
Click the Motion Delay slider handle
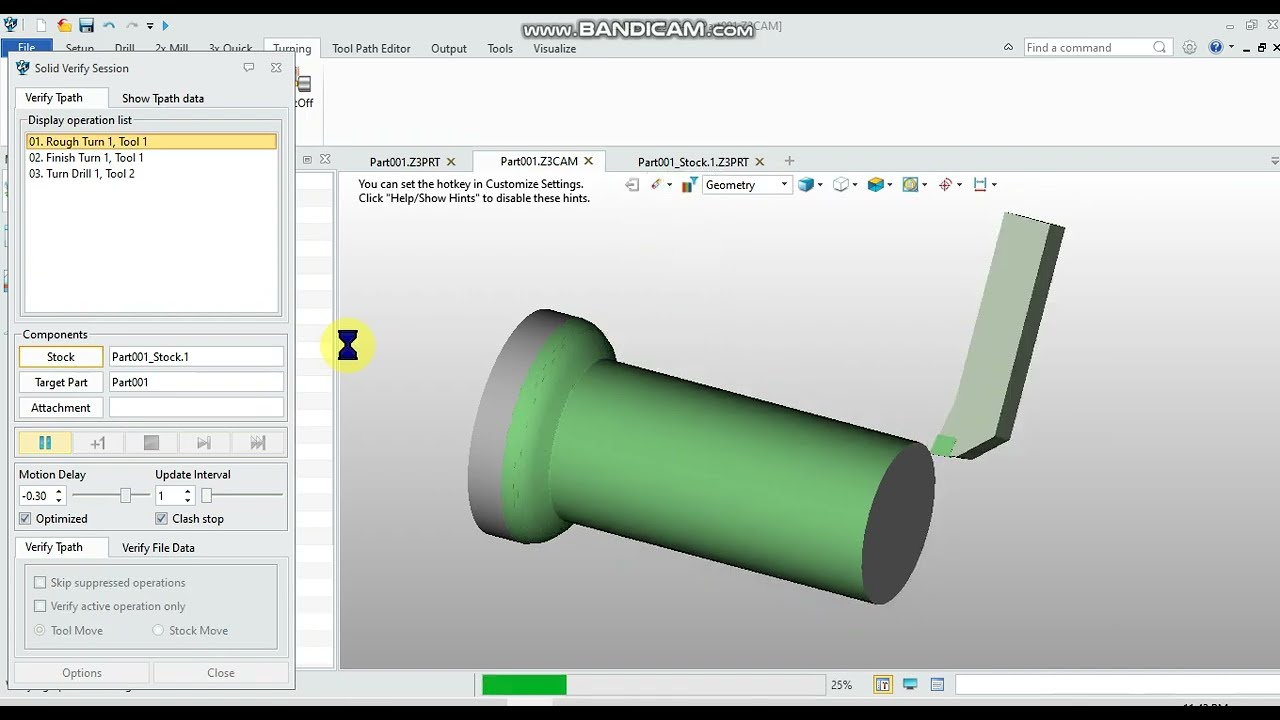pos(126,496)
